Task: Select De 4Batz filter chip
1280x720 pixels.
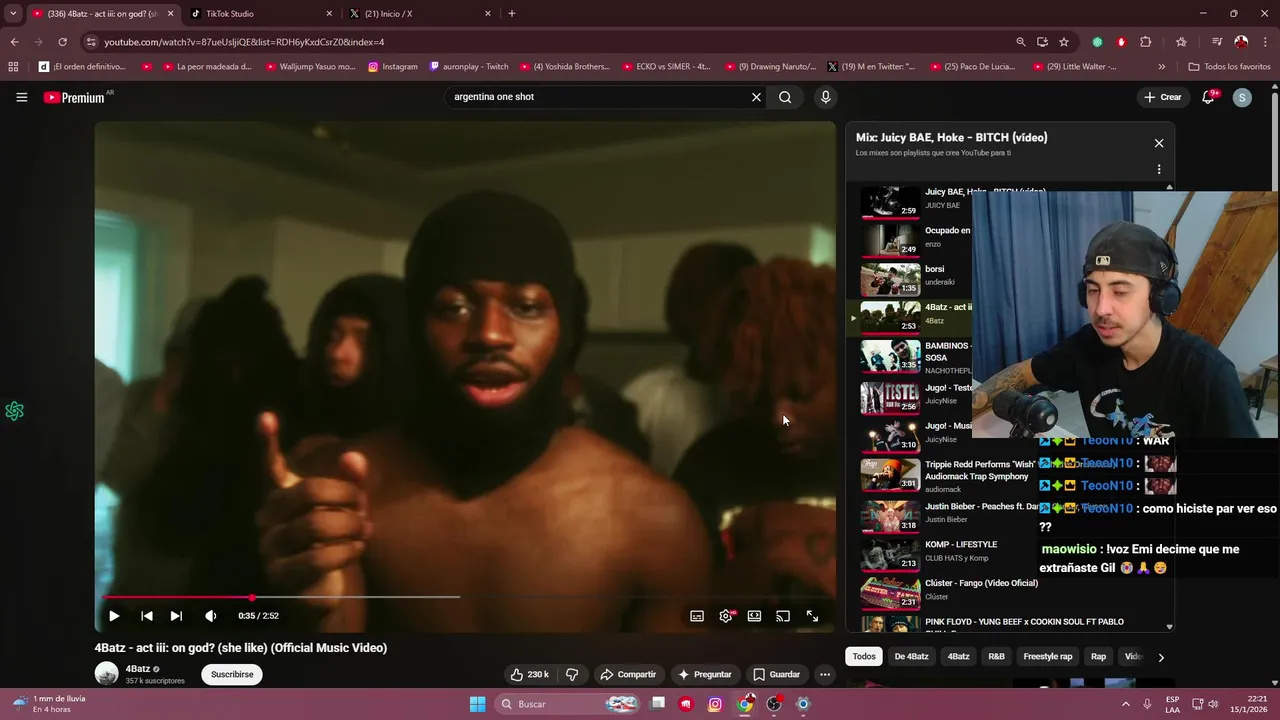Action: click(911, 657)
